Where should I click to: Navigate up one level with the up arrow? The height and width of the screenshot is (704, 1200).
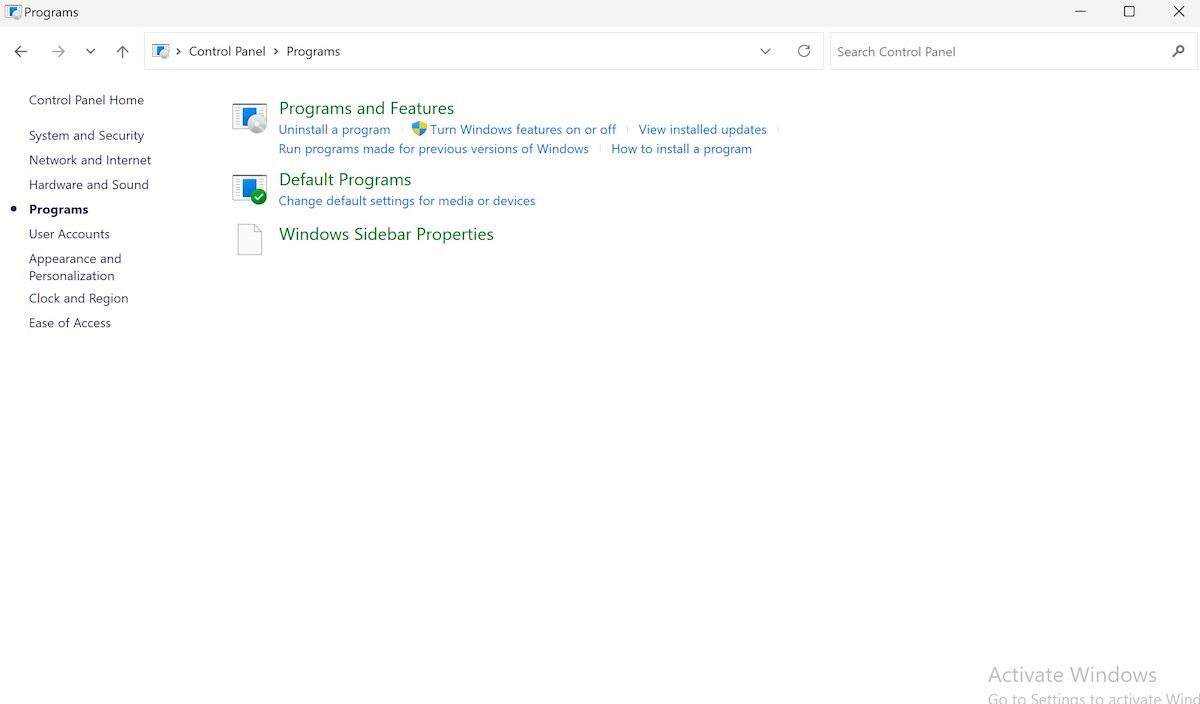[x=122, y=51]
